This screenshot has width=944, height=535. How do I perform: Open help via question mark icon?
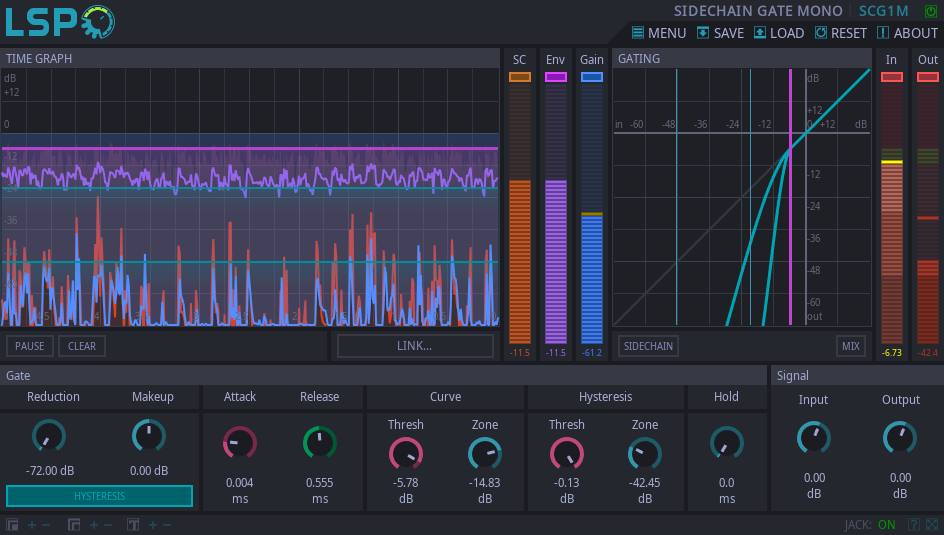tap(913, 525)
